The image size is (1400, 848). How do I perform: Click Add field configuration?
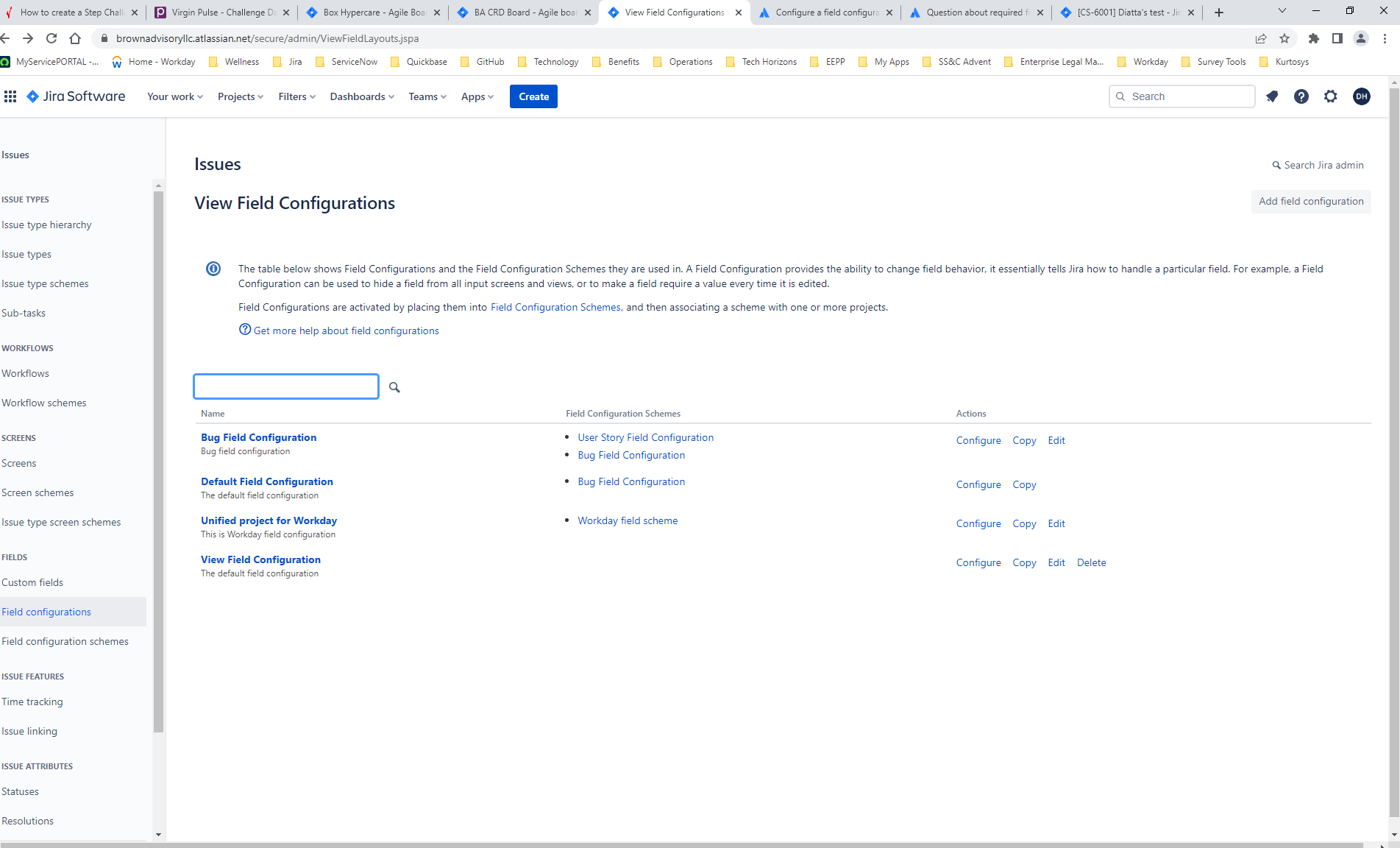(1310, 201)
